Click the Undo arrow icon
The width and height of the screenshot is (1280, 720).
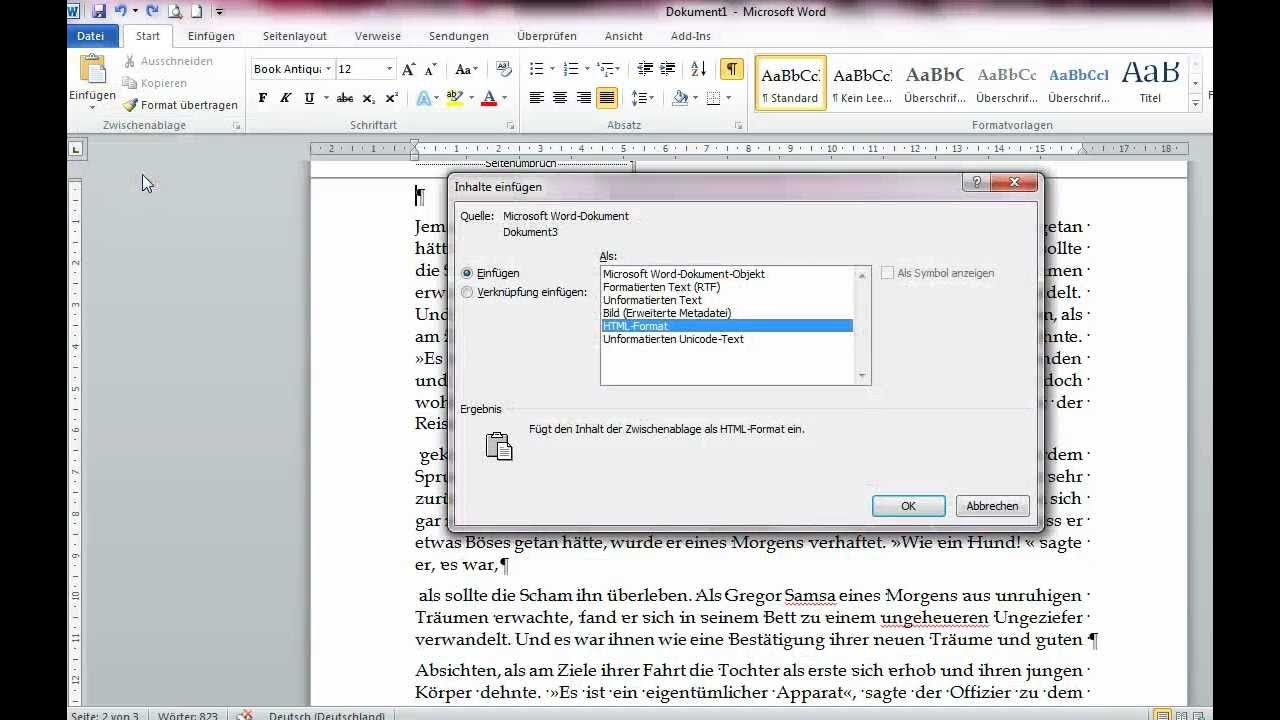click(x=121, y=12)
